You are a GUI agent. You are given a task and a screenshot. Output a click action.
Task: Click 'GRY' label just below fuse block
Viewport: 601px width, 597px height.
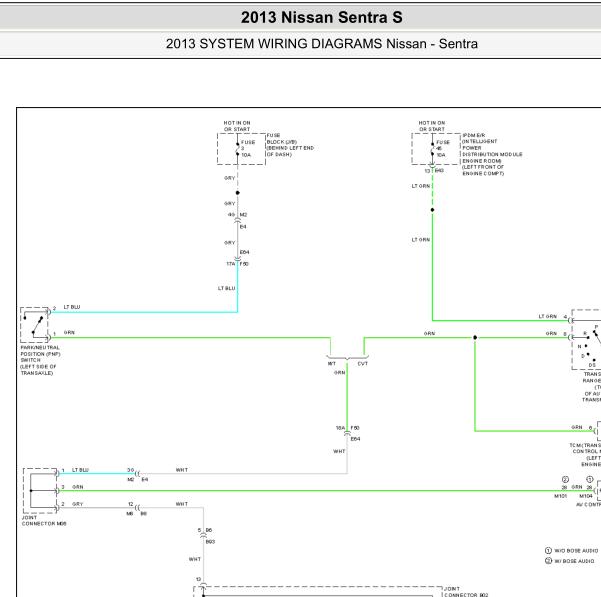230,178
